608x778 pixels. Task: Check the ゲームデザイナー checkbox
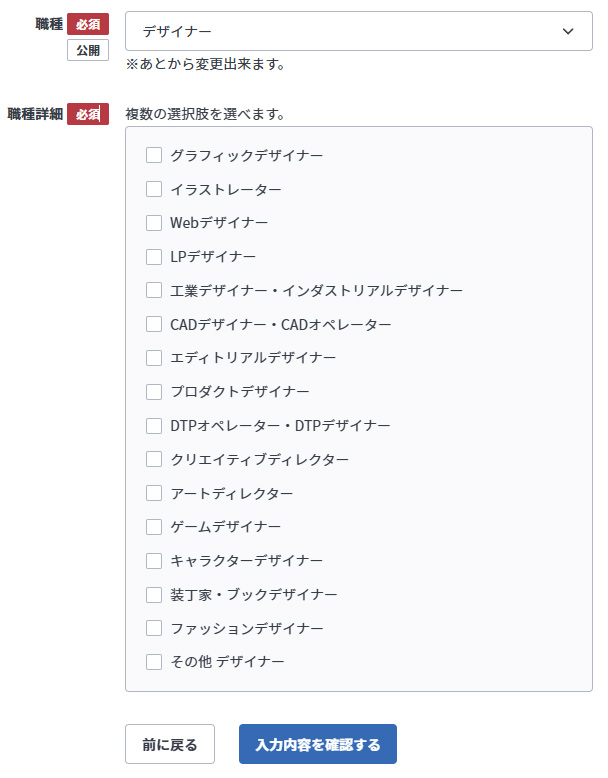click(x=154, y=527)
